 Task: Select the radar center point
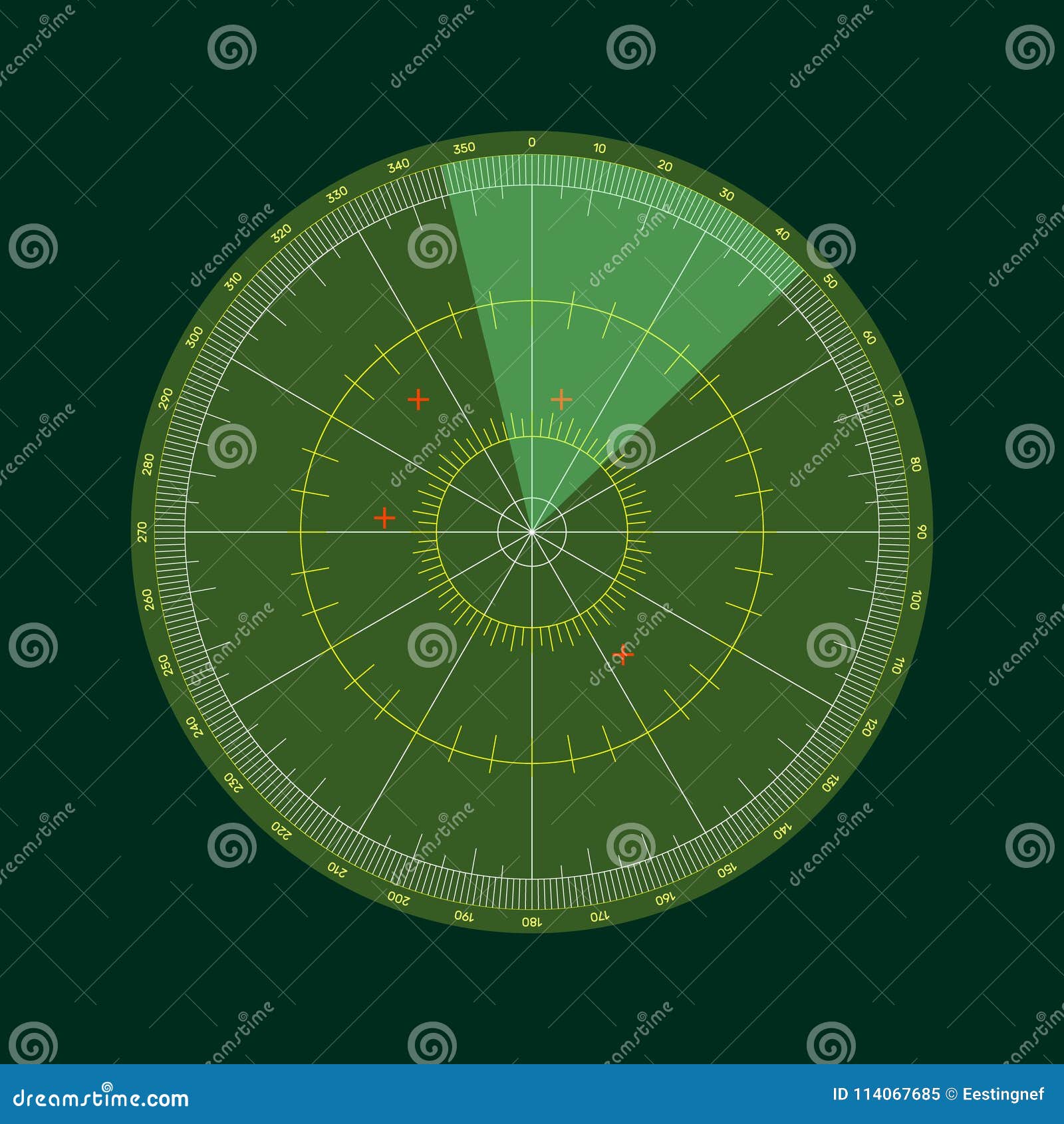click(x=533, y=531)
